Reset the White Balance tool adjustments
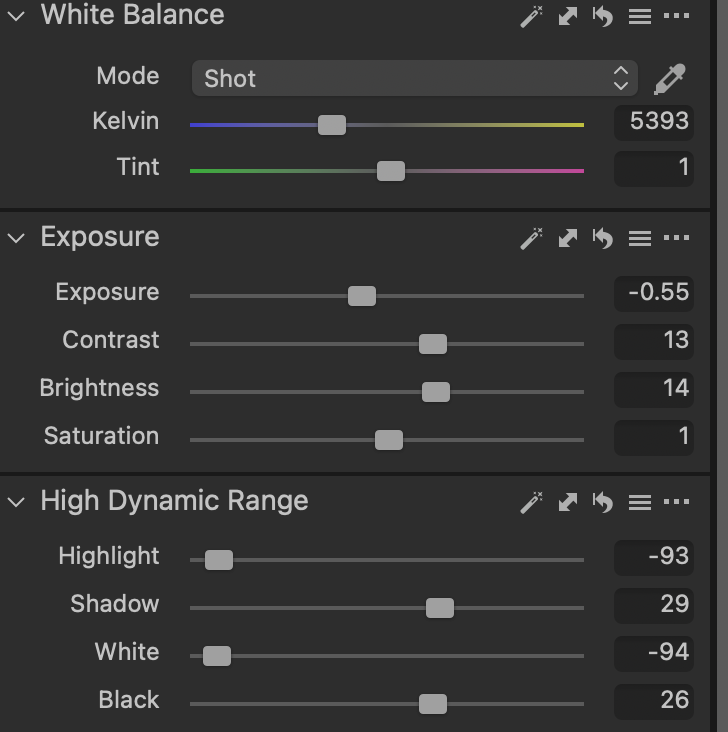The image size is (728, 732). (x=603, y=16)
